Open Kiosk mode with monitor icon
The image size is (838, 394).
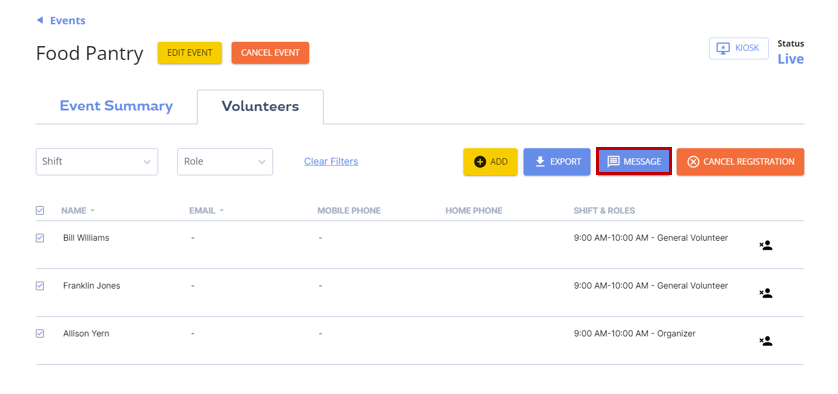coord(723,48)
